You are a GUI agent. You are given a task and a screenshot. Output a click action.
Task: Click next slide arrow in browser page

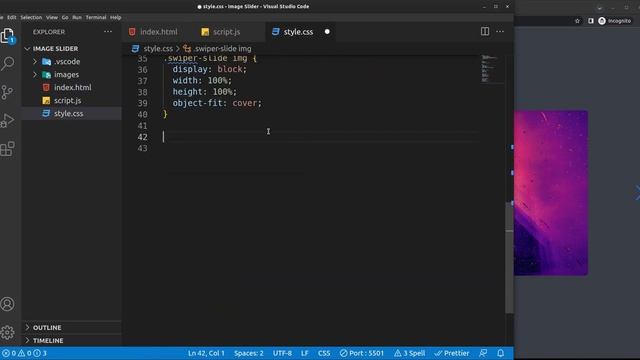[637, 193]
